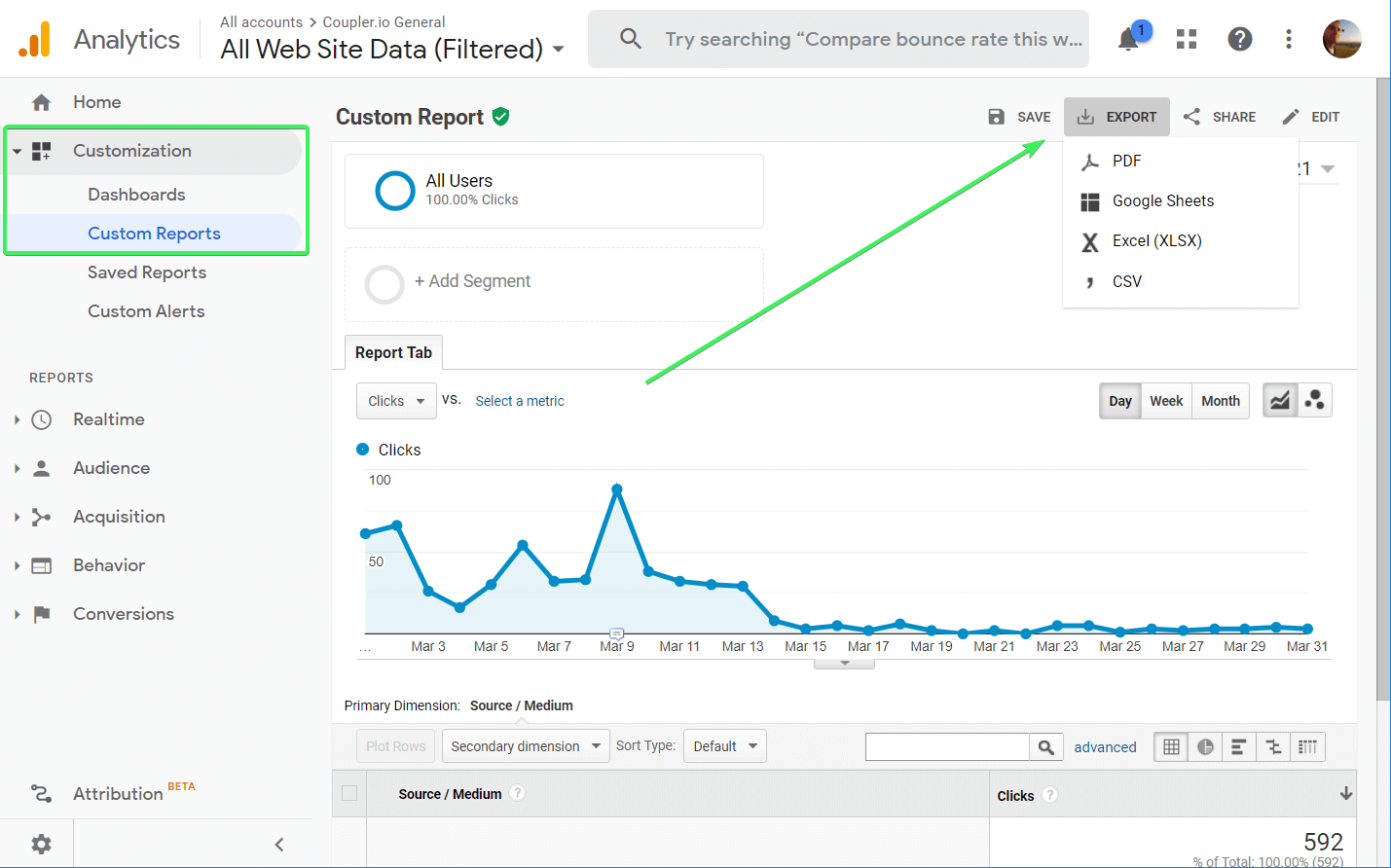Open the All Web Site Data view selector
This screenshot has height=868, width=1391.
click(x=392, y=49)
